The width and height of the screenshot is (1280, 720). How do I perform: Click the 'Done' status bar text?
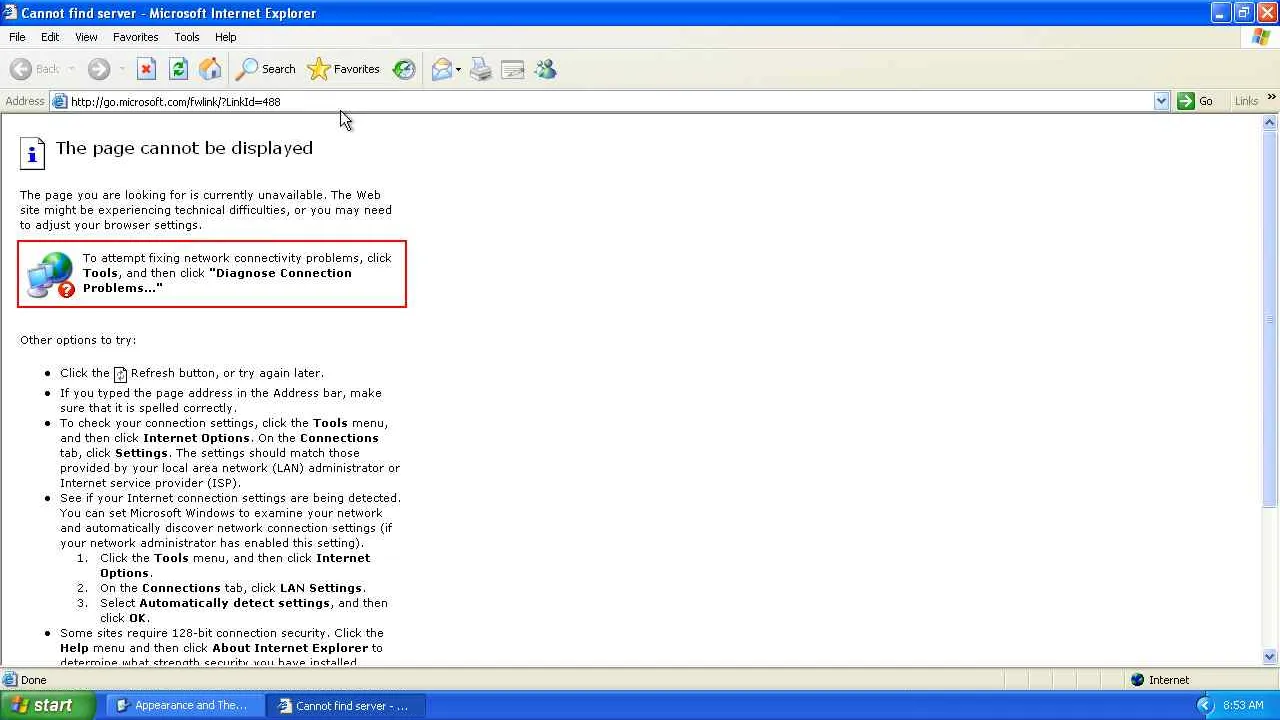(34, 680)
